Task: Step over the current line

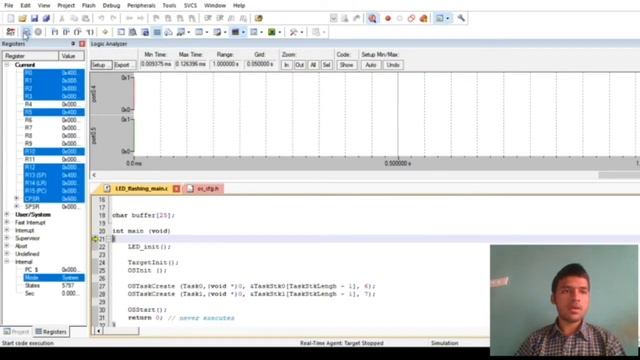Action: click(66, 32)
